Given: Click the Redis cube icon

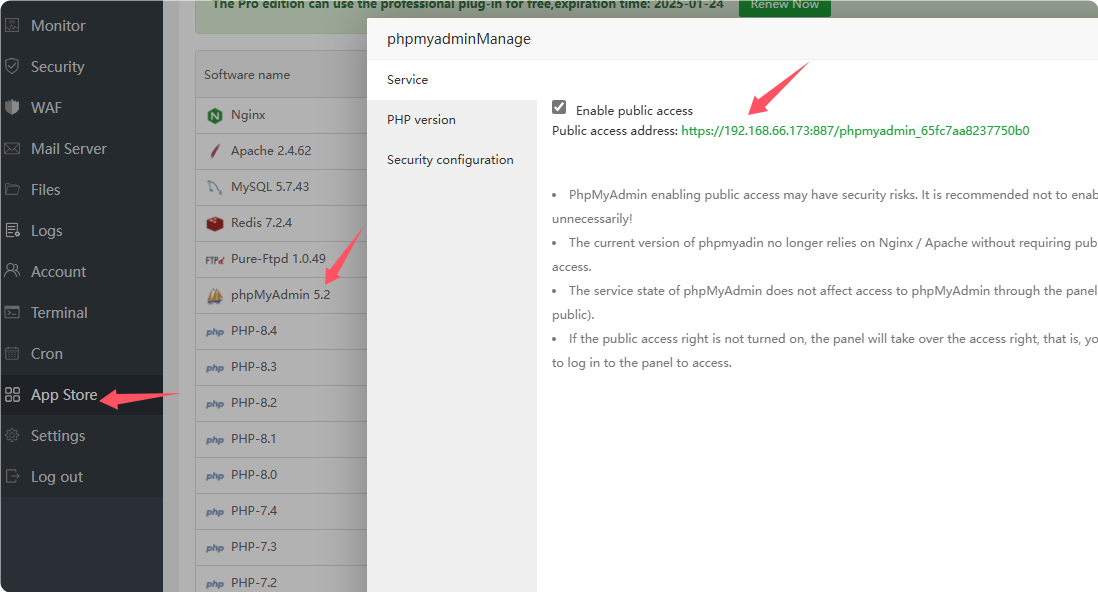Looking at the screenshot, I should tap(215, 223).
